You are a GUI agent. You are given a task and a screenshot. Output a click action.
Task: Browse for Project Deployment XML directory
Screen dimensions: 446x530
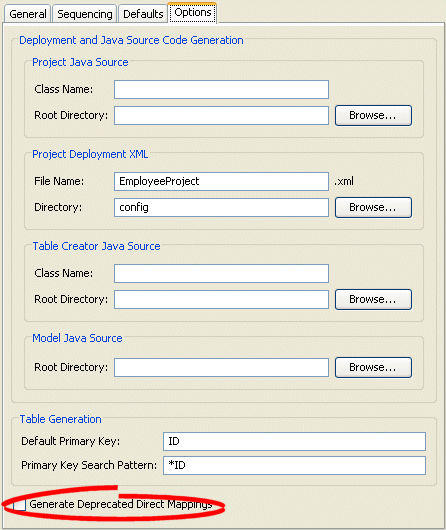coord(373,207)
